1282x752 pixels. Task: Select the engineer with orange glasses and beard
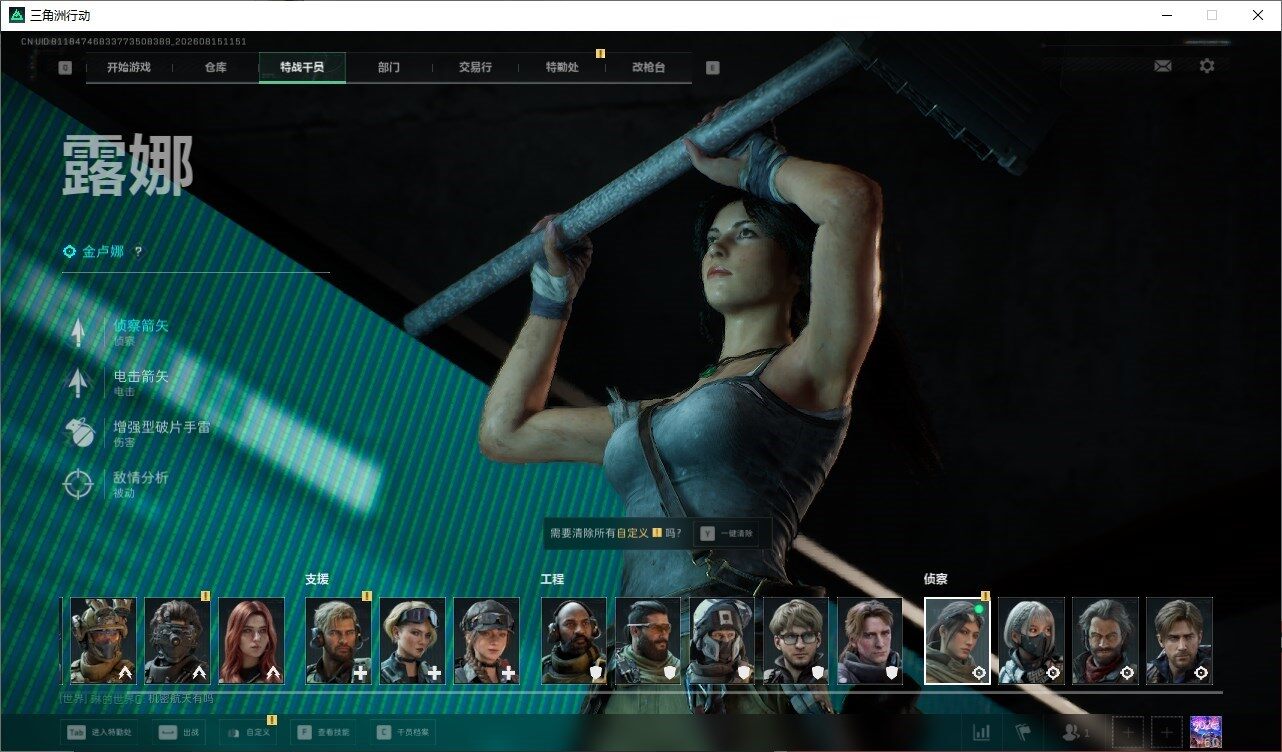(x=648, y=641)
